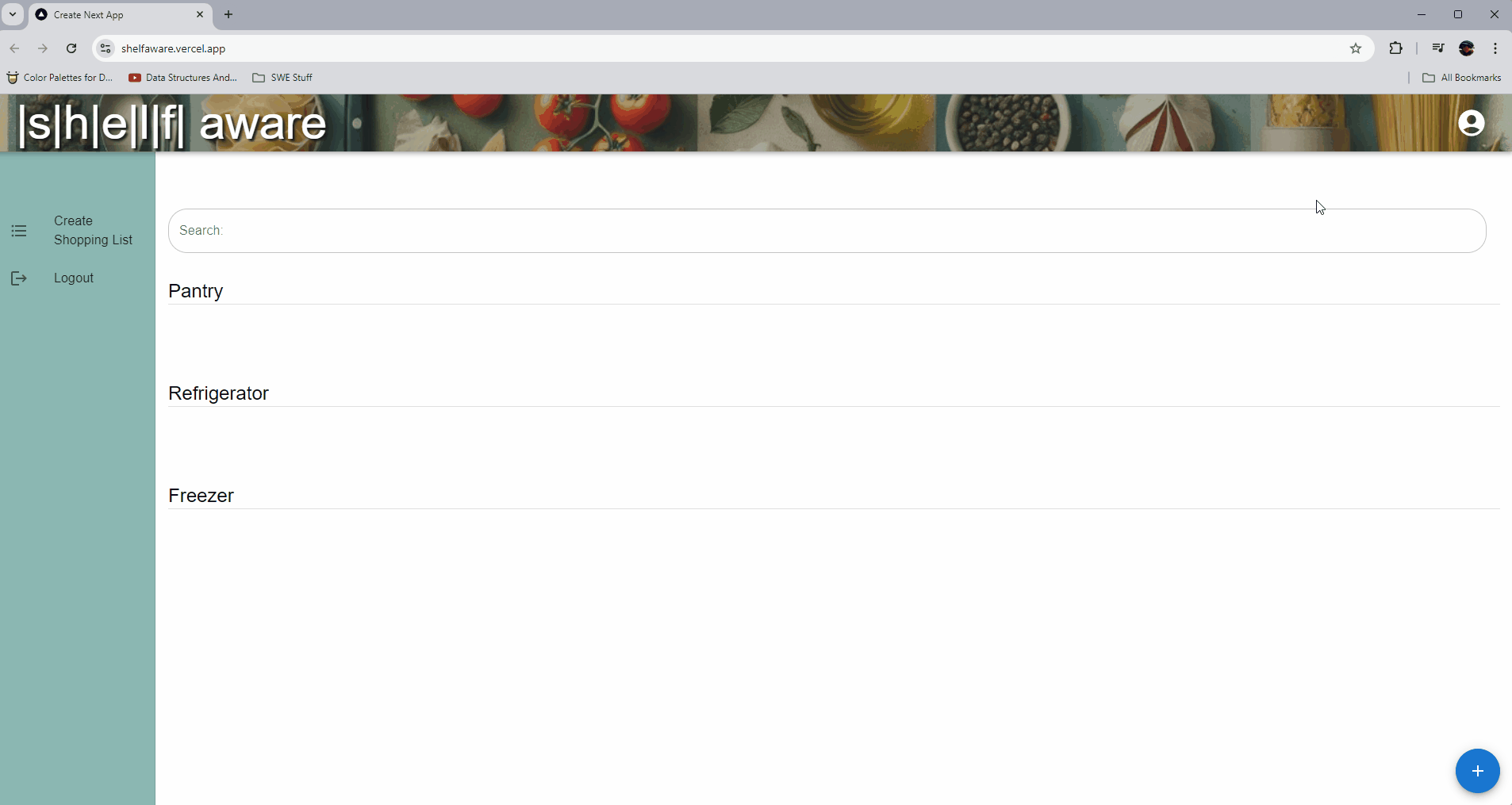Open the SWE Stuff bookmarks folder
Viewport: 1512px width, 805px height.
point(282,78)
